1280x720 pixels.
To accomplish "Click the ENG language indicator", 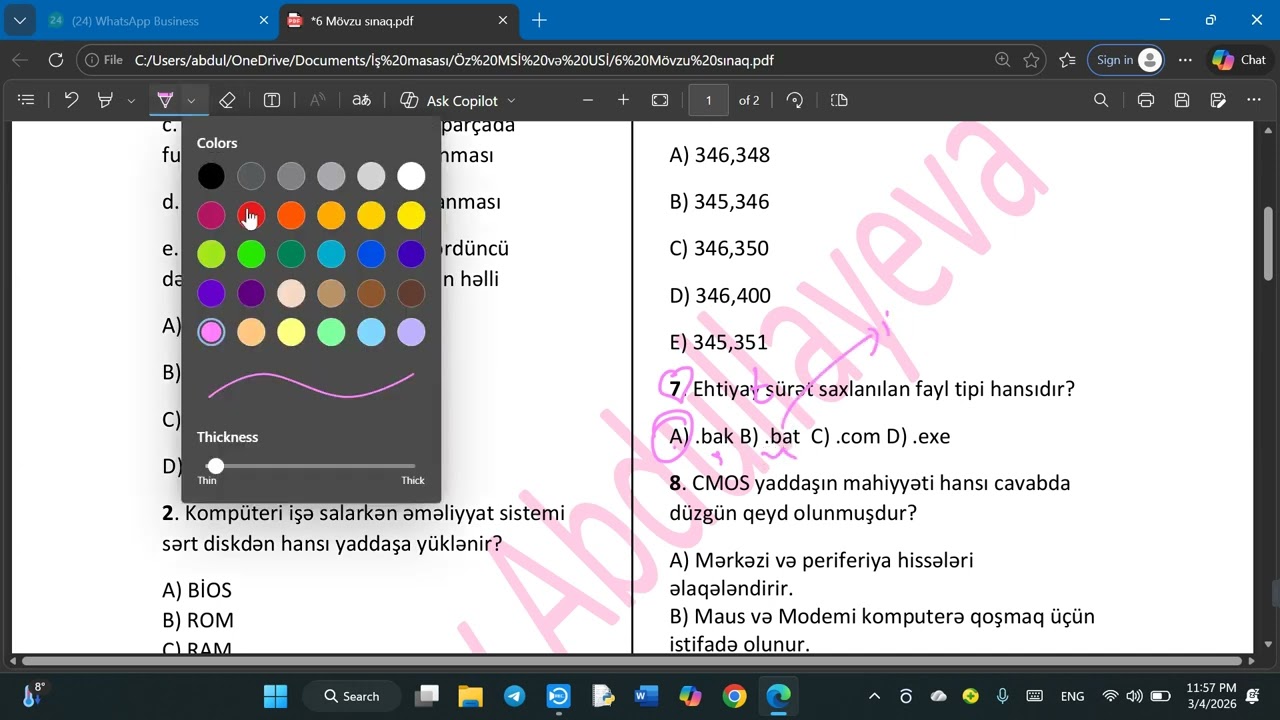I will (x=1072, y=696).
